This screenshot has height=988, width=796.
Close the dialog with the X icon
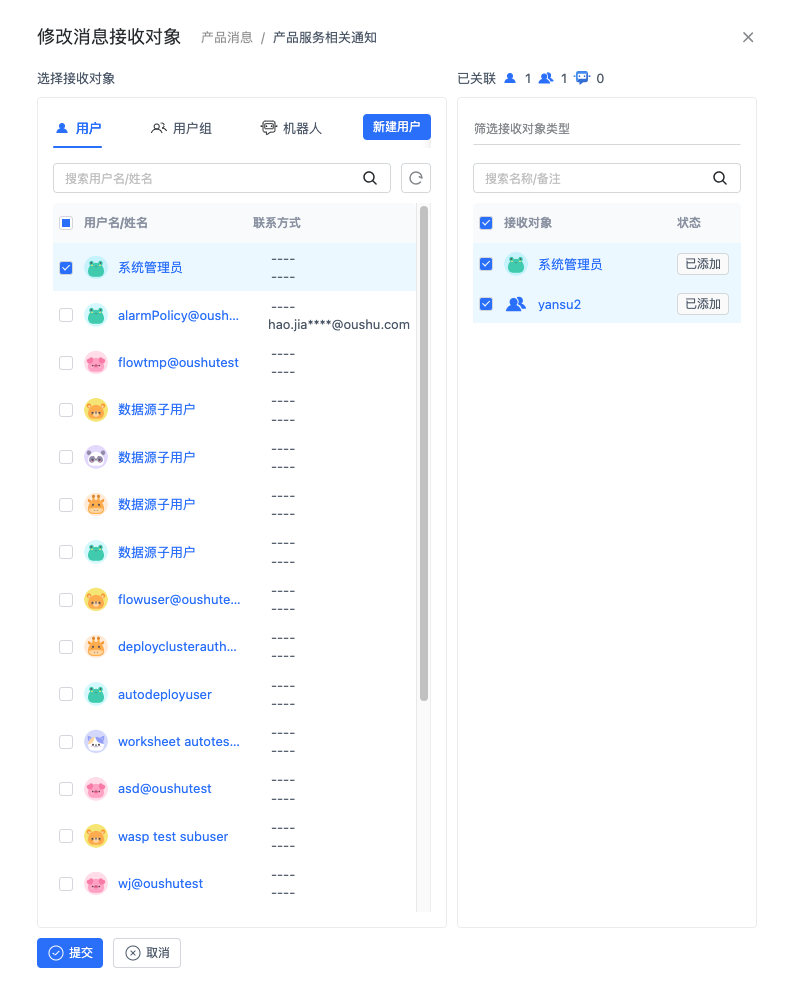(x=748, y=37)
